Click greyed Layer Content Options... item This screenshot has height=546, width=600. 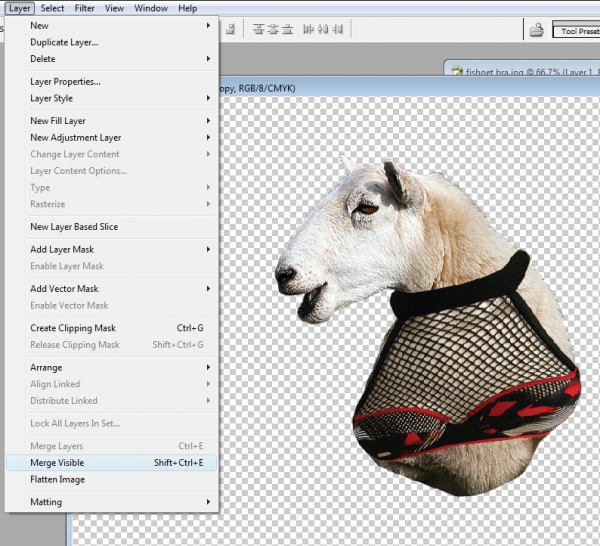coord(112,171)
